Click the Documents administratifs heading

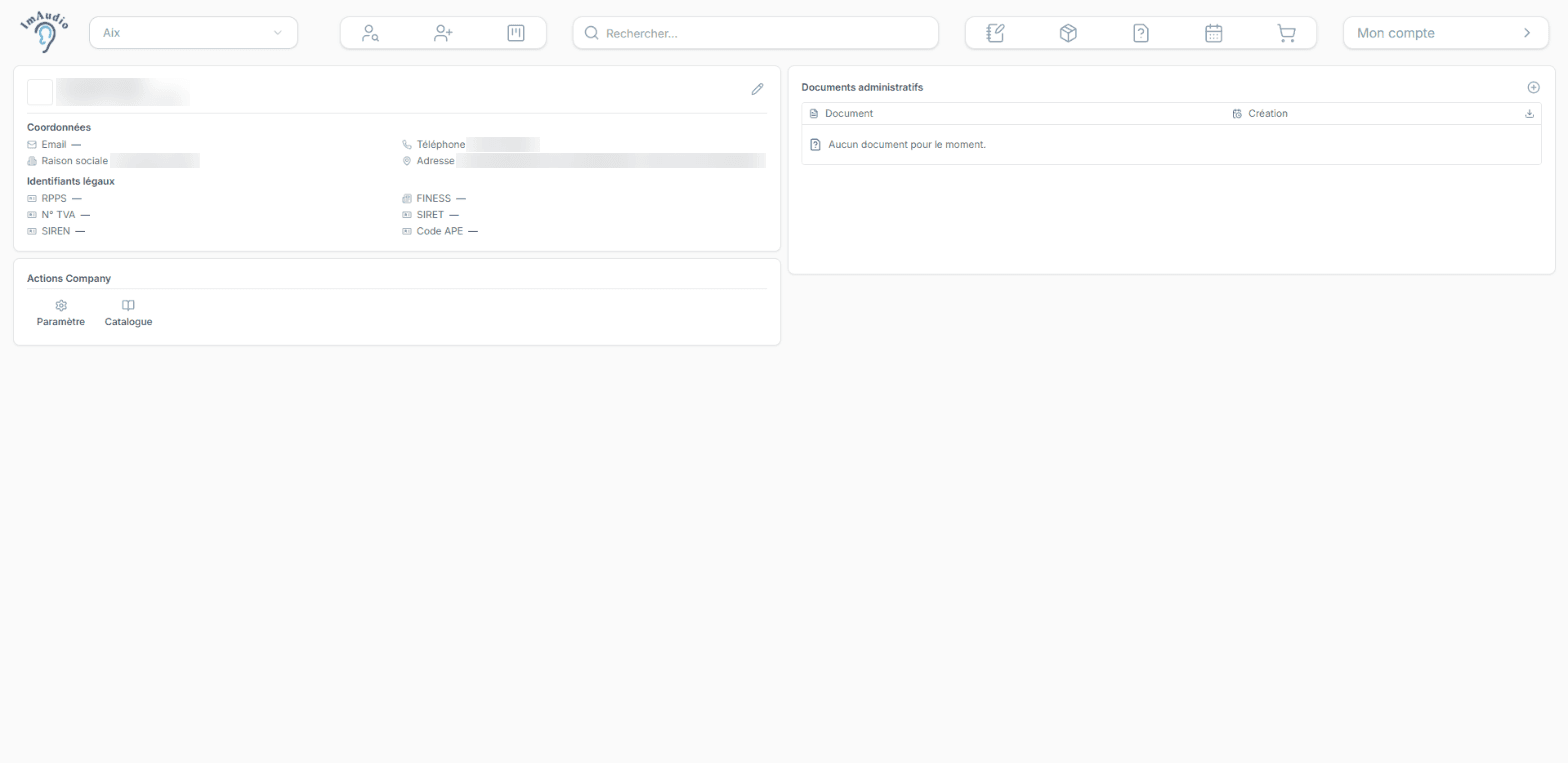pyautogui.click(x=862, y=87)
